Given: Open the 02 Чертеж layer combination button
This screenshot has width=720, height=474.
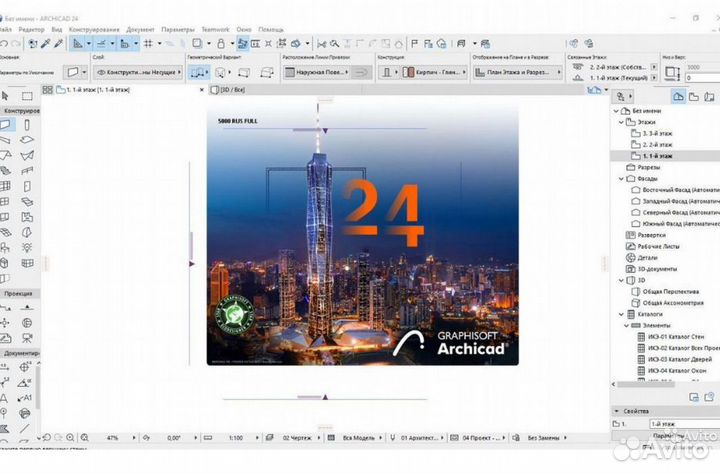Looking at the screenshot, I should coord(297,438).
